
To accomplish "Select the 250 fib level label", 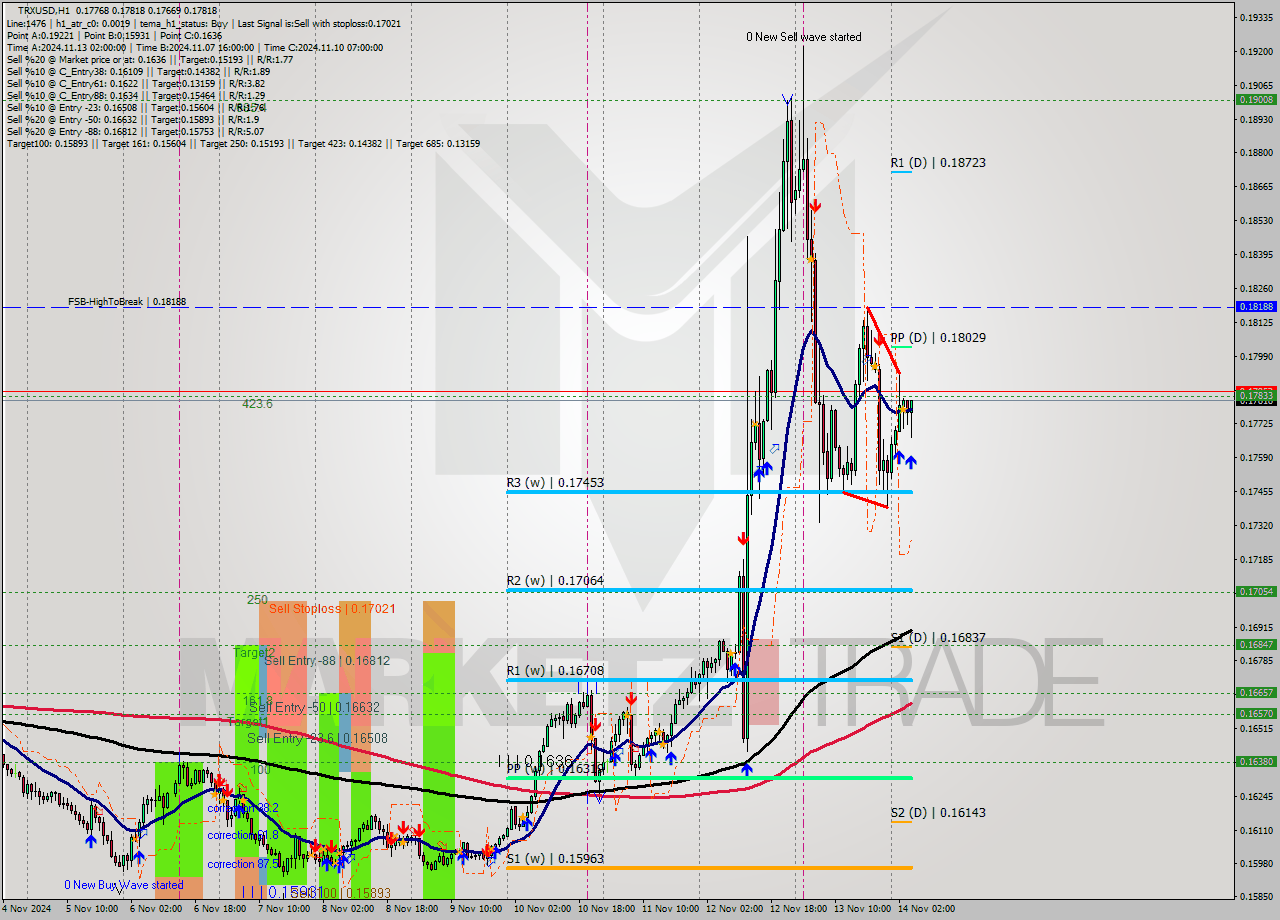I will tap(257, 600).
